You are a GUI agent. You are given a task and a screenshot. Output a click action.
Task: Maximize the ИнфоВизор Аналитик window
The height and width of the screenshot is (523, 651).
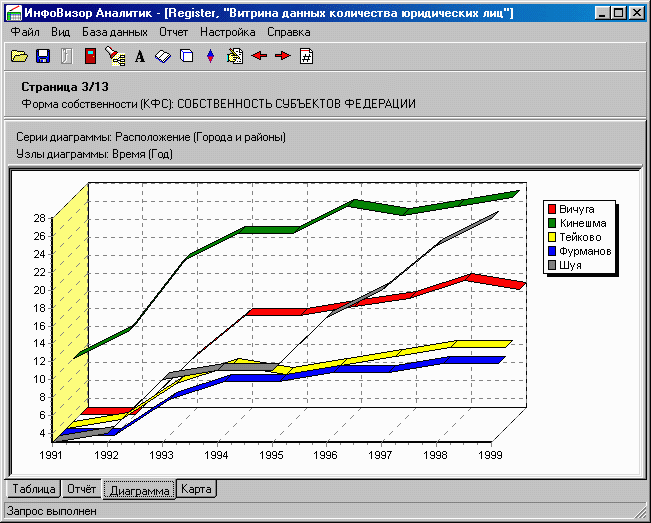[618, 13]
